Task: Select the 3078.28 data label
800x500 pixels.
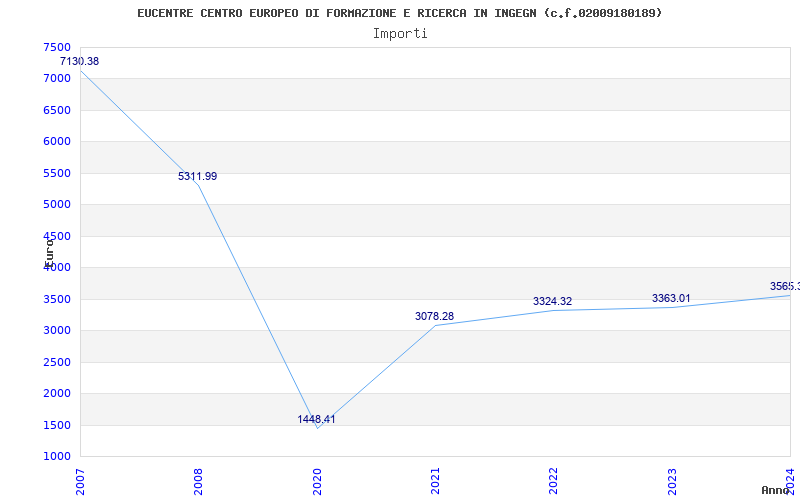Action: coord(434,316)
